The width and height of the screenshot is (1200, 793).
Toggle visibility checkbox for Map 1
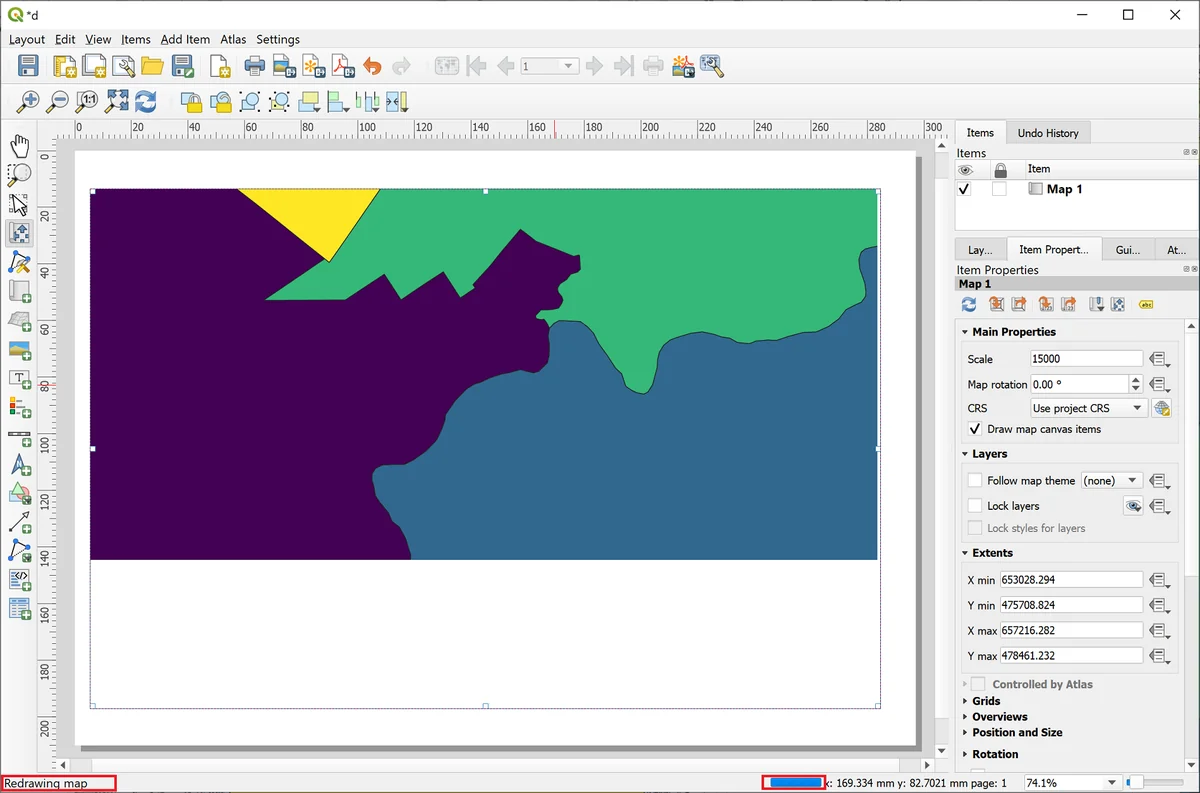[x=965, y=189]
